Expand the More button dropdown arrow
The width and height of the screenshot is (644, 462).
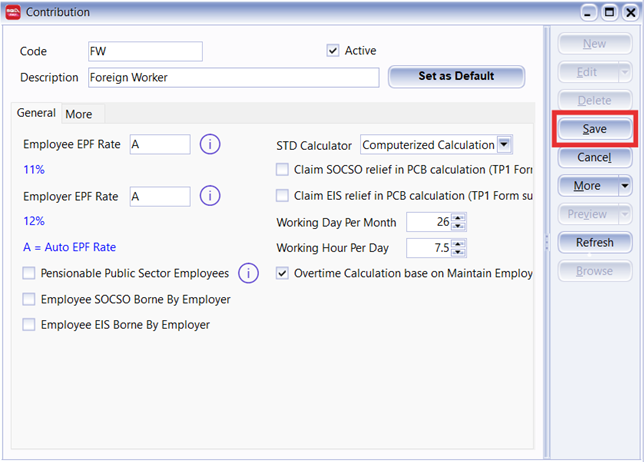(625, 186)
